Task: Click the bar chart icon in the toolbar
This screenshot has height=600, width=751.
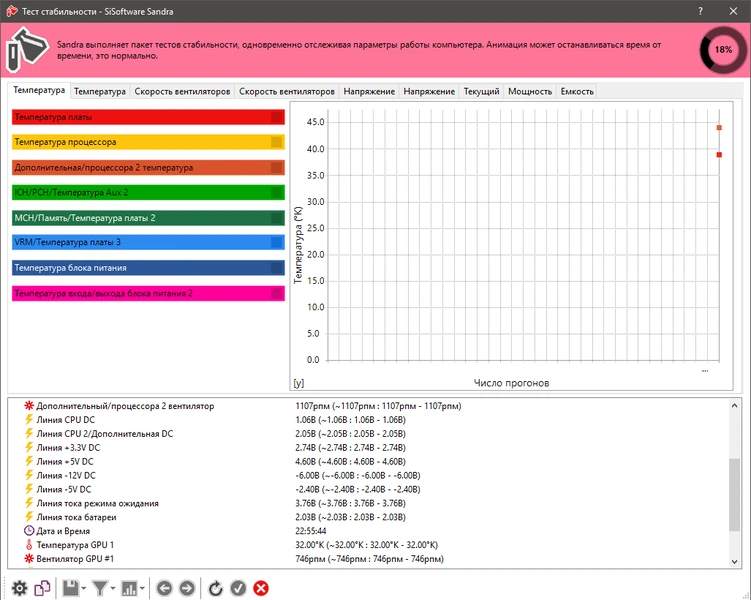Action: (129, 588)
